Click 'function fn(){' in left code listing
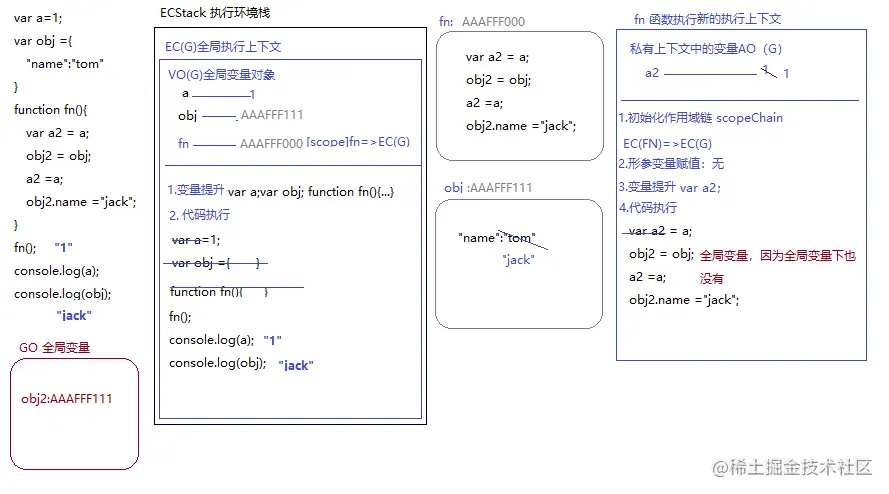 pyautogui.click(x=50, y=110)
